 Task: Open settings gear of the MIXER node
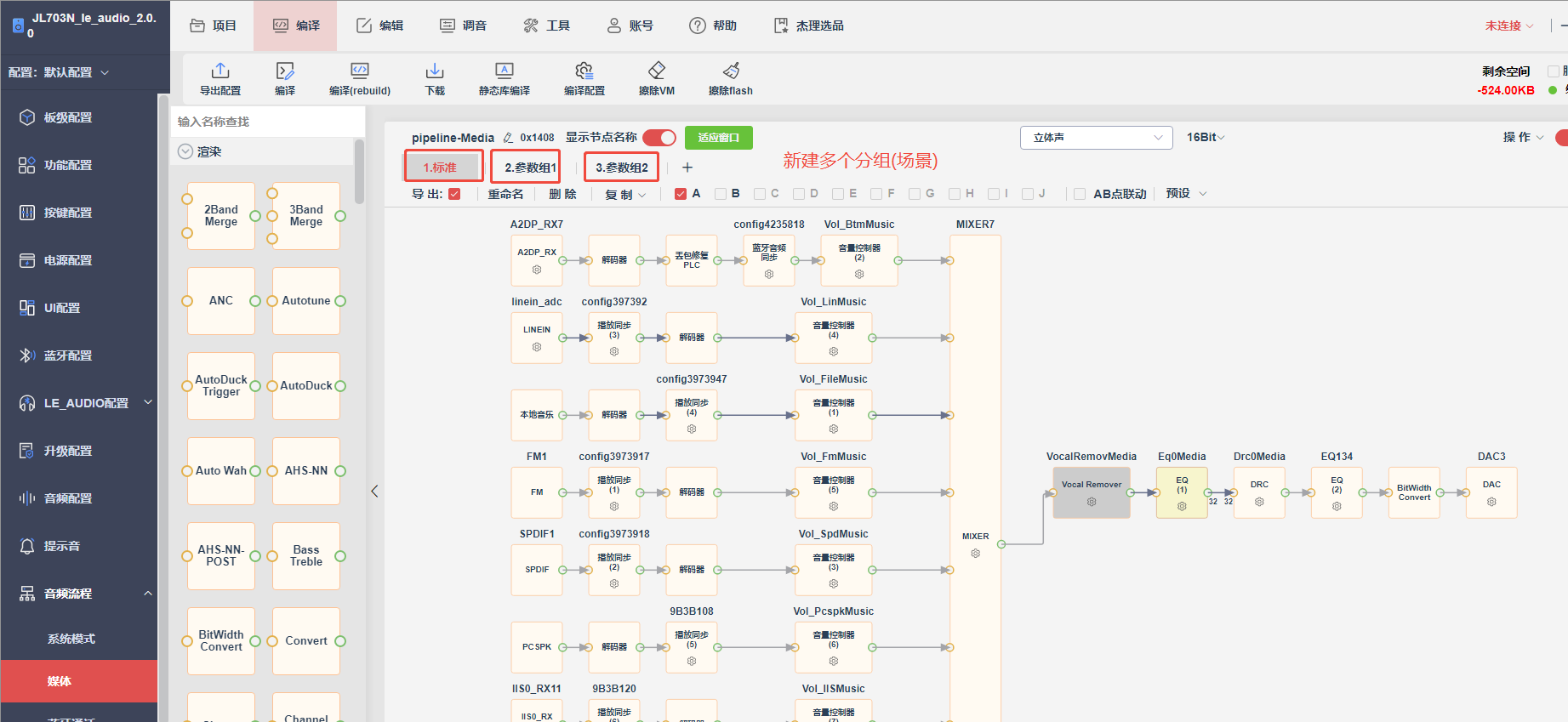click(976, 554)
